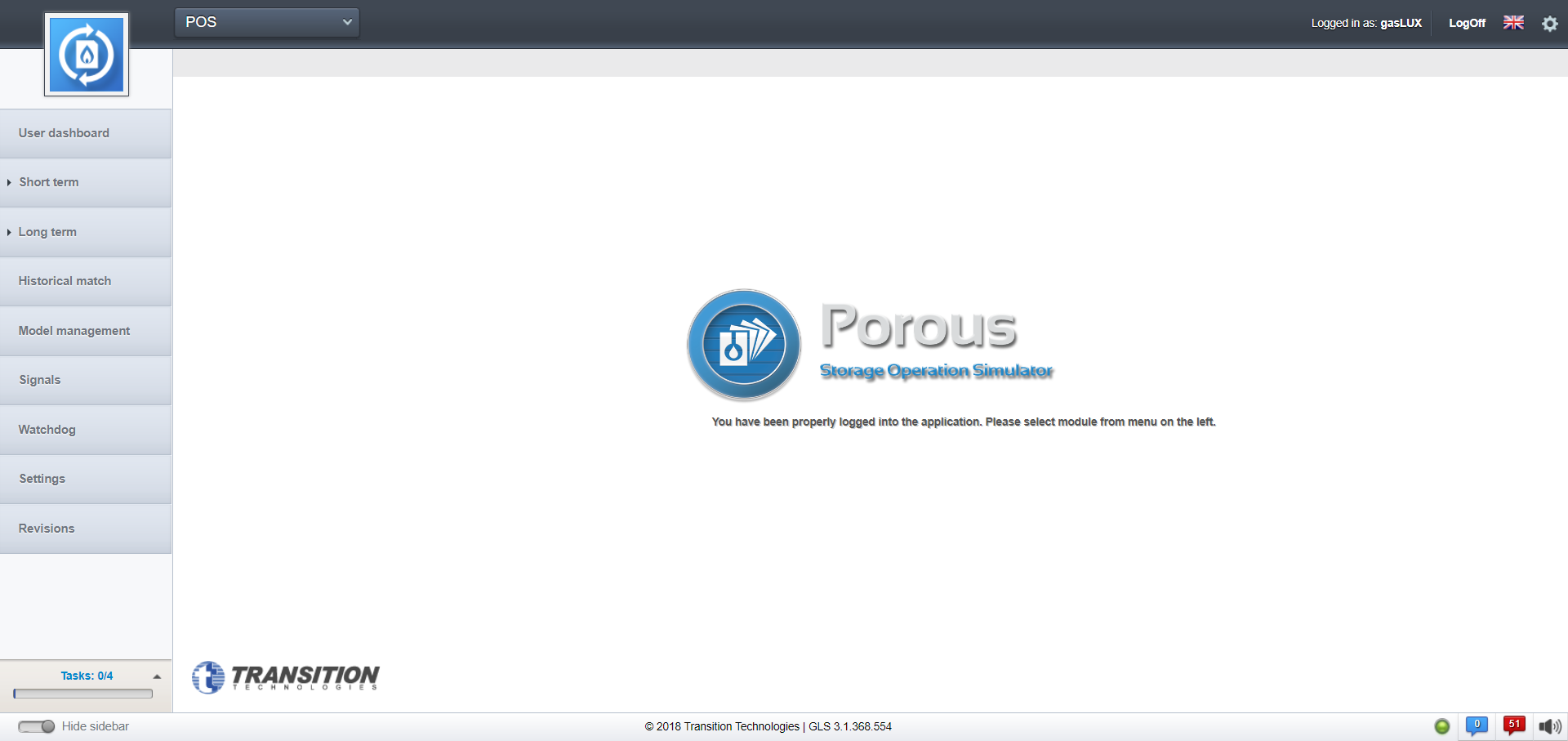Open settings via the gear icon
The image size is (1568, 741).
tap(1549, 24)
